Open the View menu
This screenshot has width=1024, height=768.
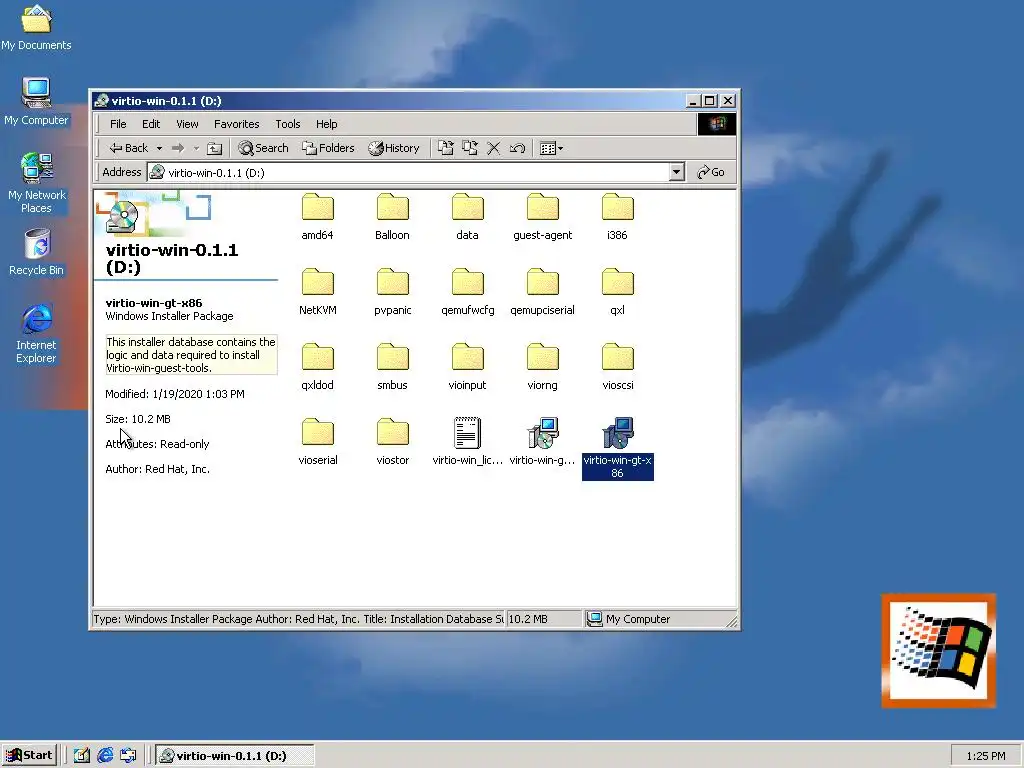(x=187, y=124)
